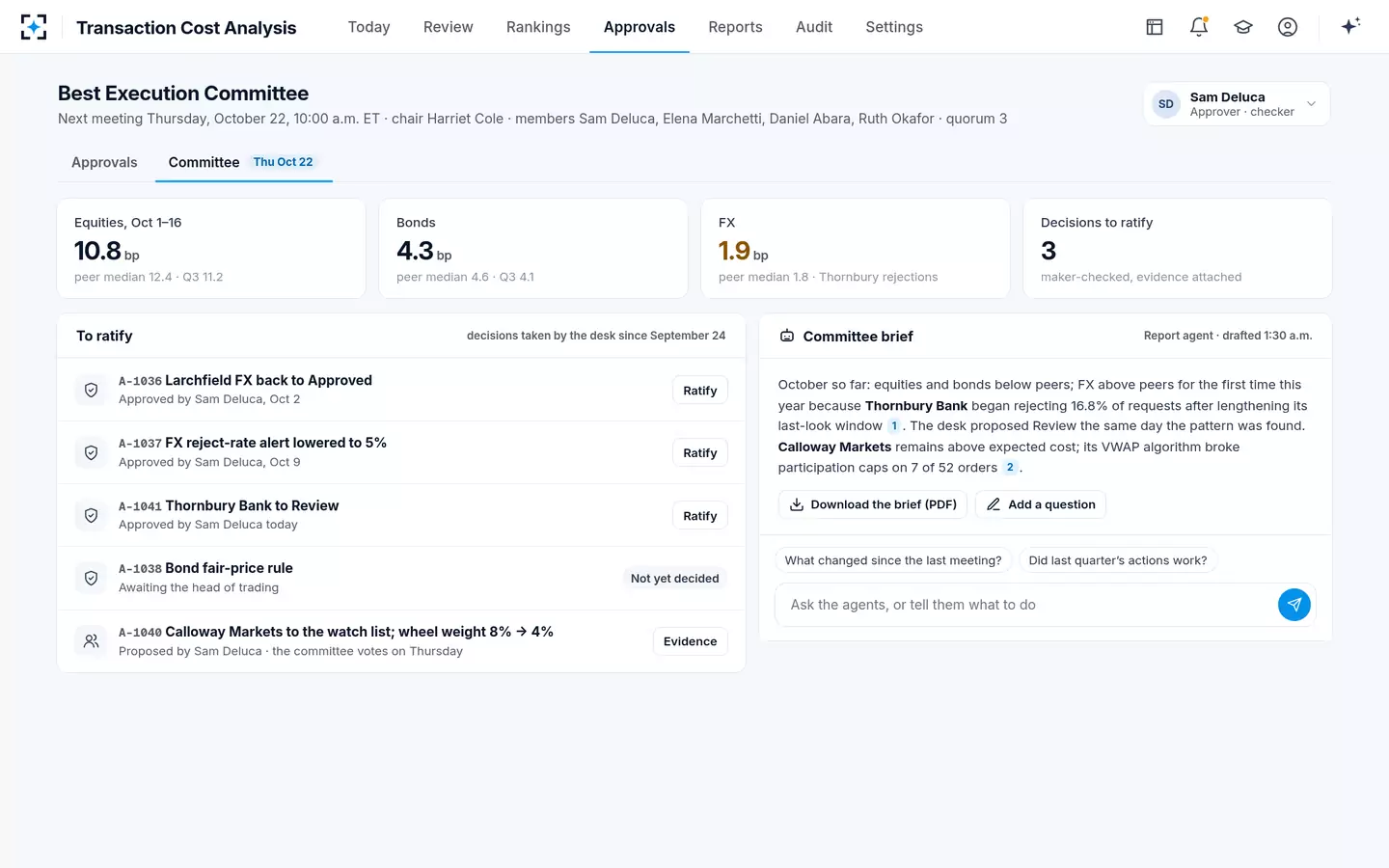
Task: Click the Committee brief agent icon
Action: 787,336
